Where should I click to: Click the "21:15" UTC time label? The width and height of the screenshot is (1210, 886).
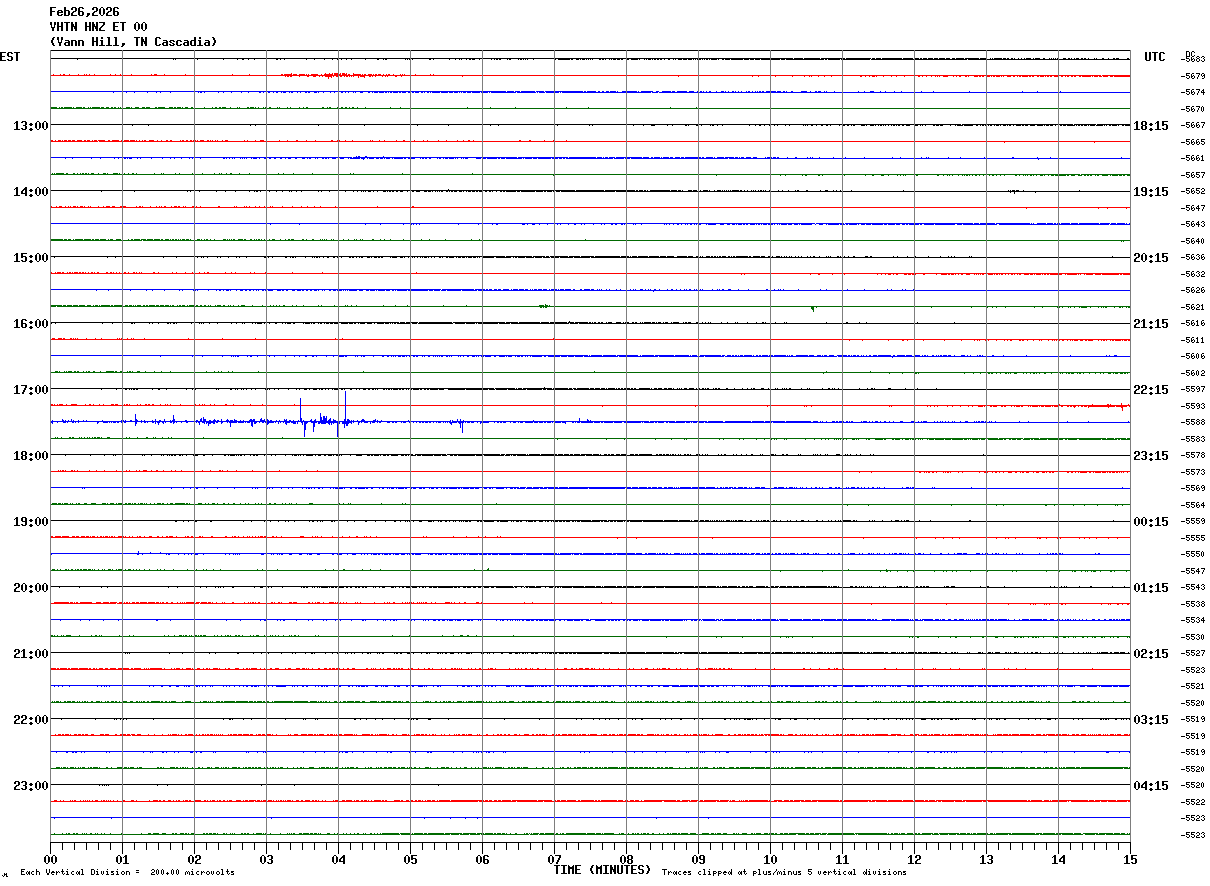click(1151, 324)
